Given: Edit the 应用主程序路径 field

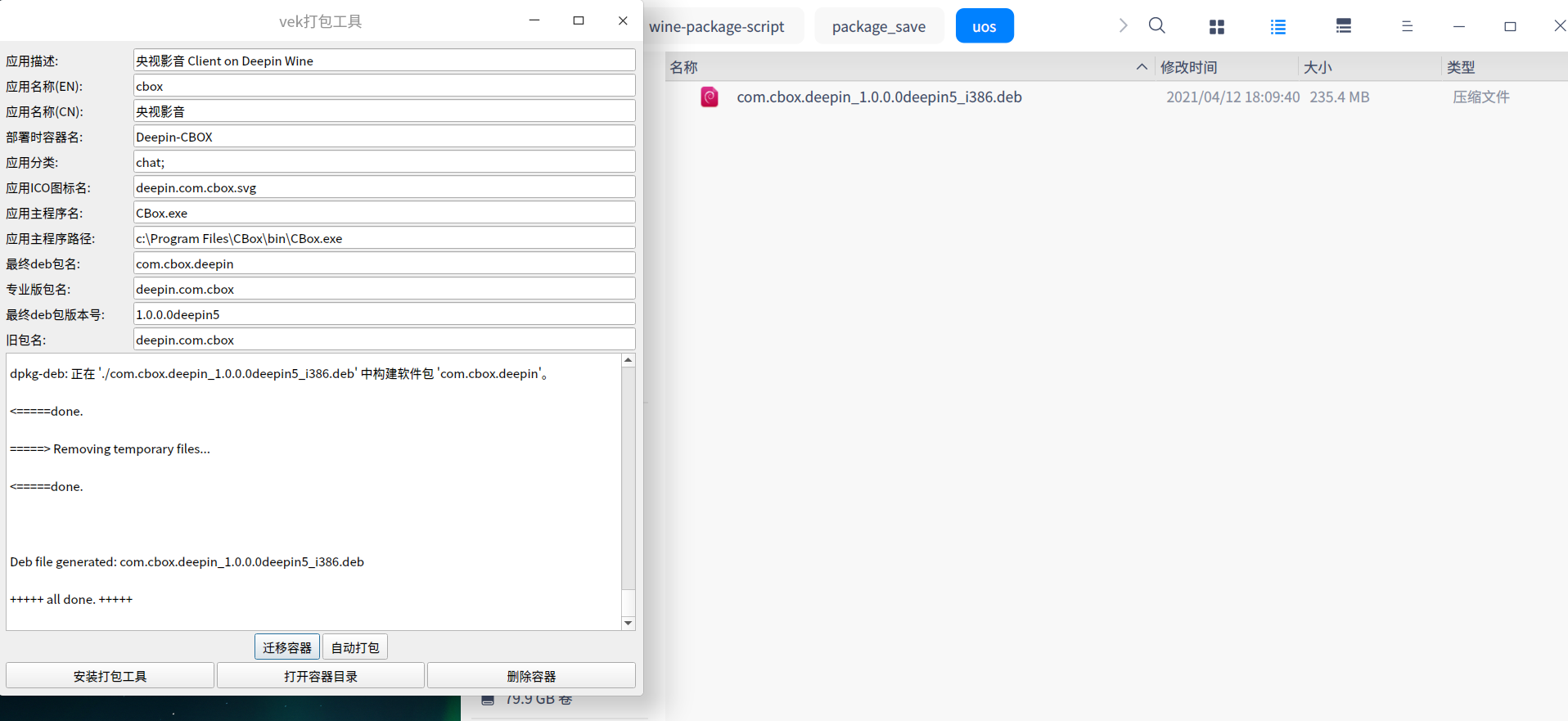Looking at the screenshot, I should [384, 238].
